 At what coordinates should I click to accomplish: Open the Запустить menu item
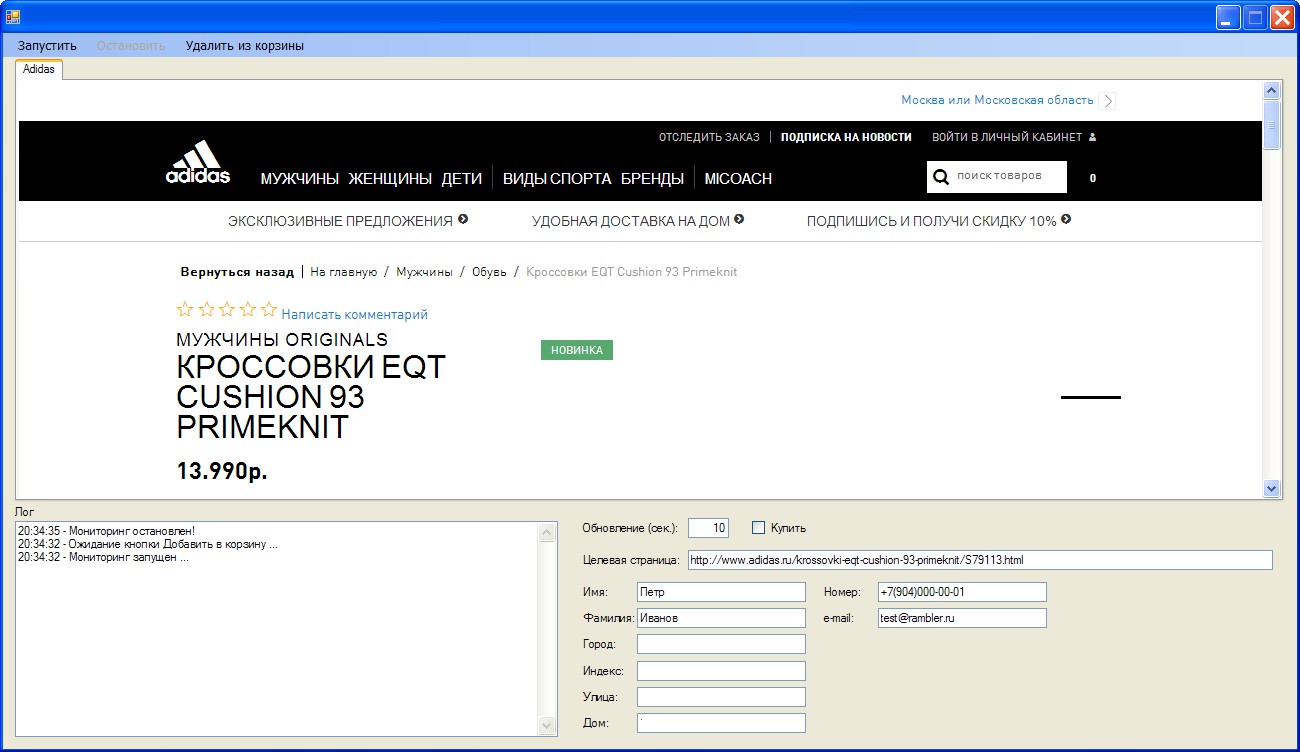(47, 45)
